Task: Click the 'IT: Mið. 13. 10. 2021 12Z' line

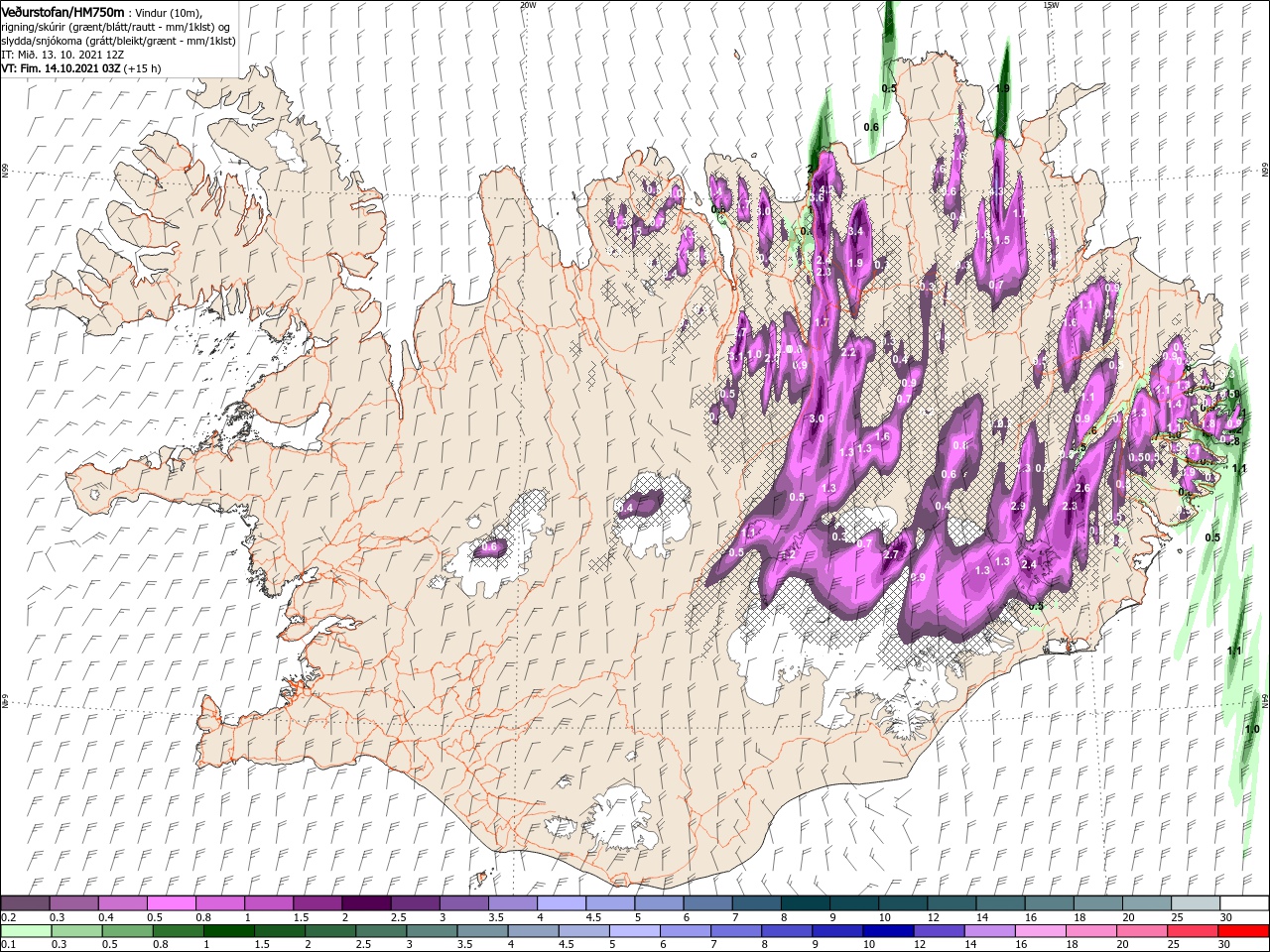Action: (63, 55)
